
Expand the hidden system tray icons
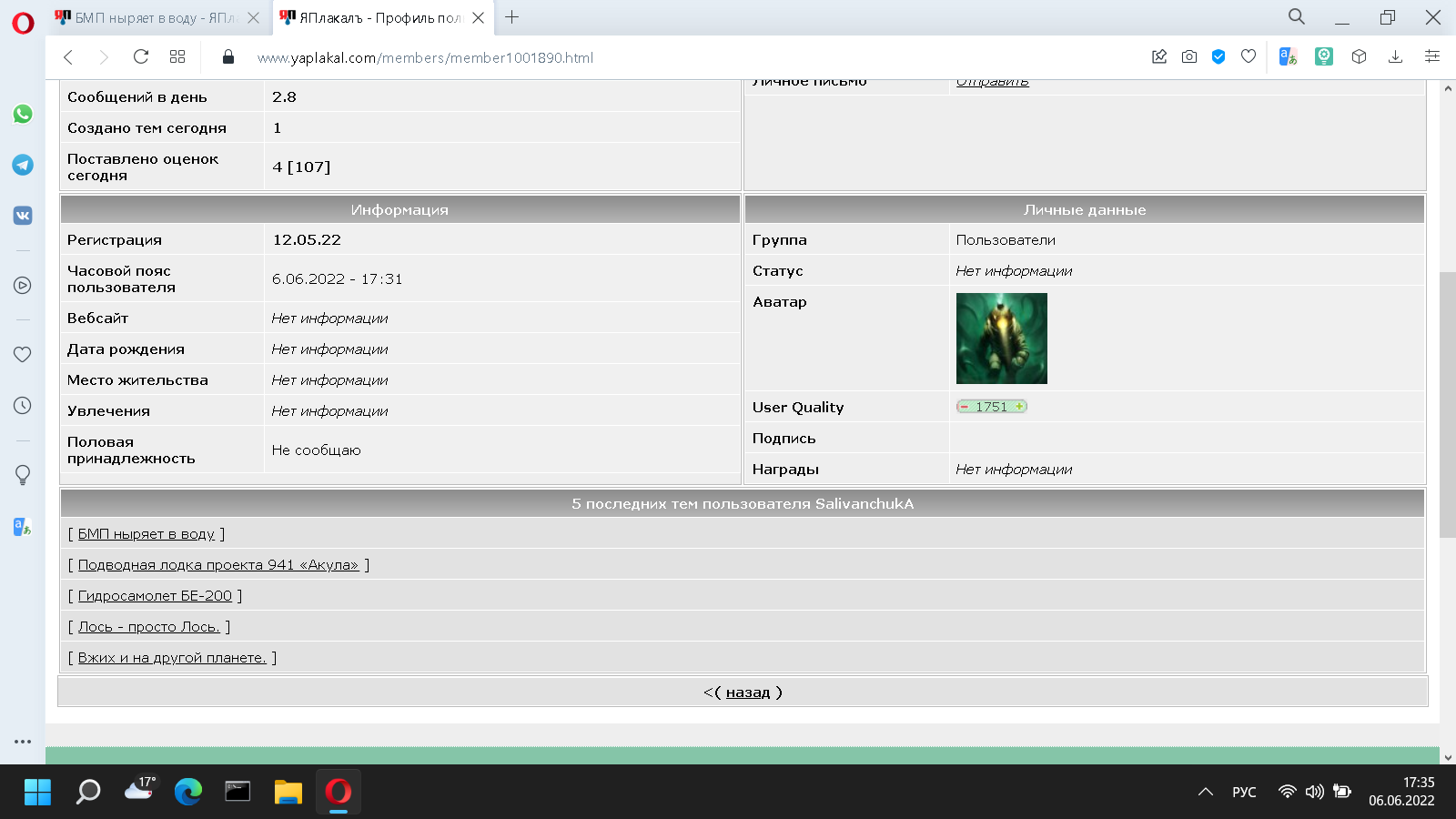pos(1206,792)
